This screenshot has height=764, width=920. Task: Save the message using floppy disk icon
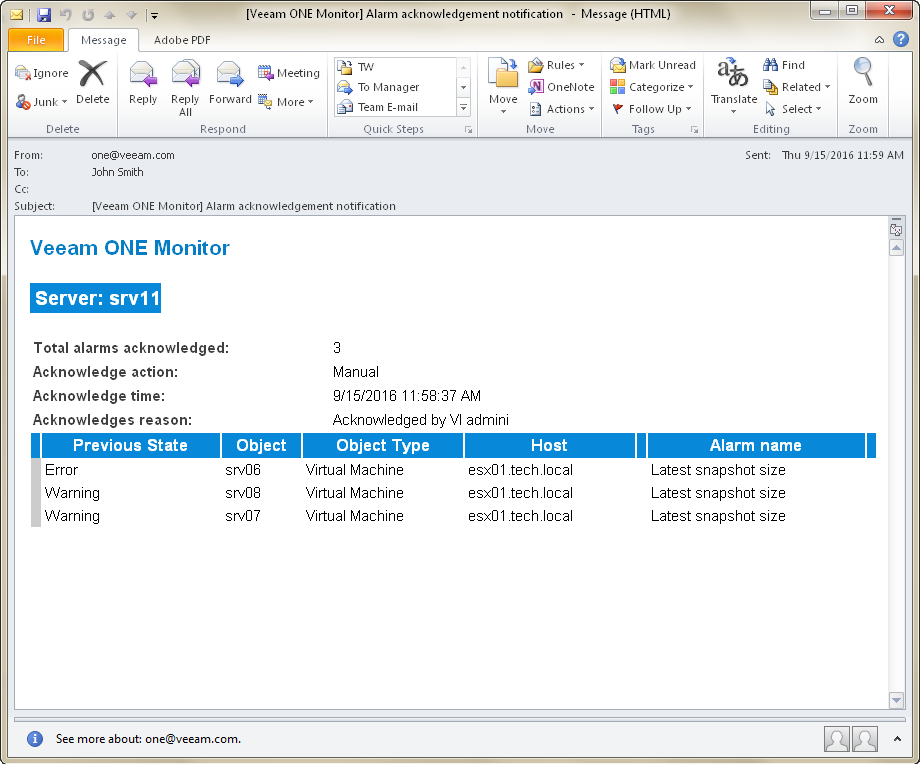pos(43,14)
